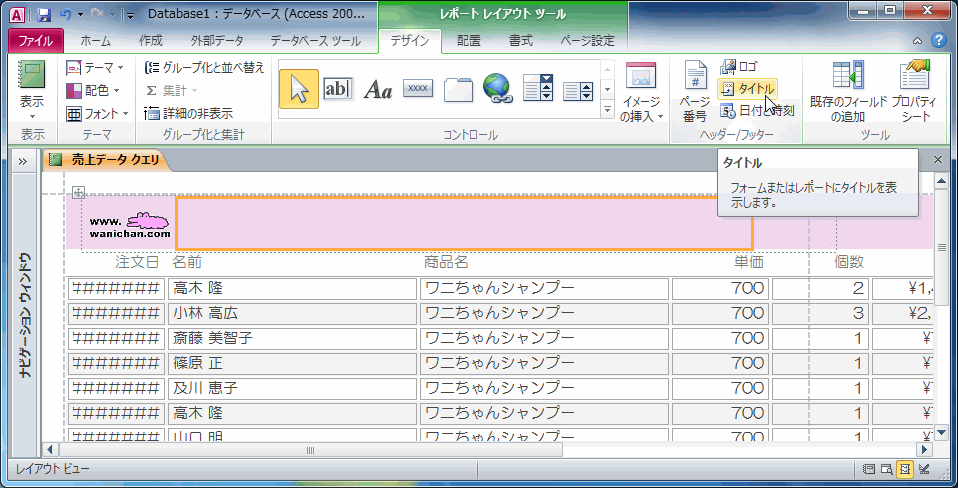958x488 pixels.
Task: Select the tab control icon
Action: pos(458,89)
